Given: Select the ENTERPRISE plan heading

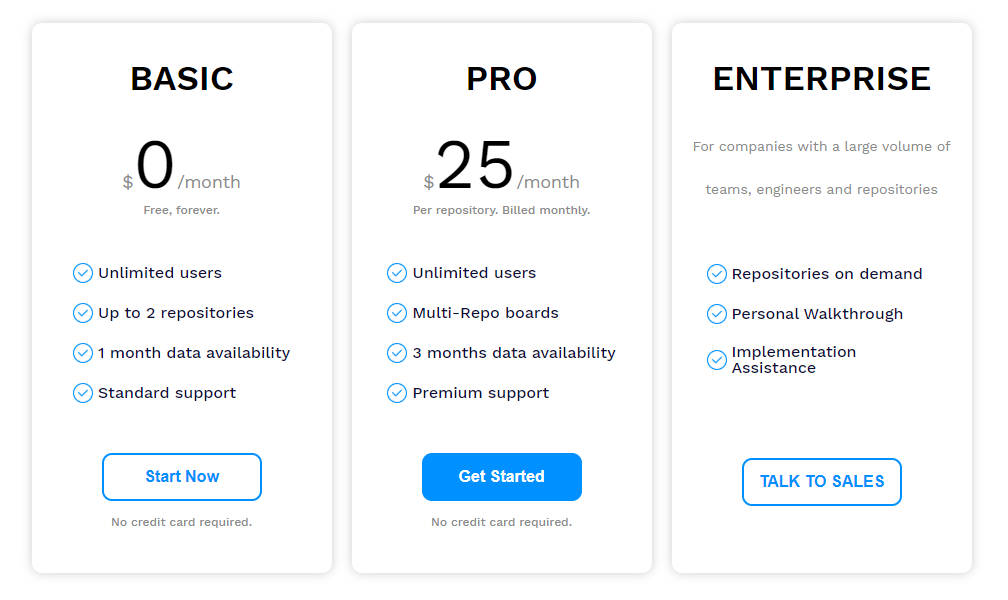Looking at the screenshot, I should pos(821,78).
